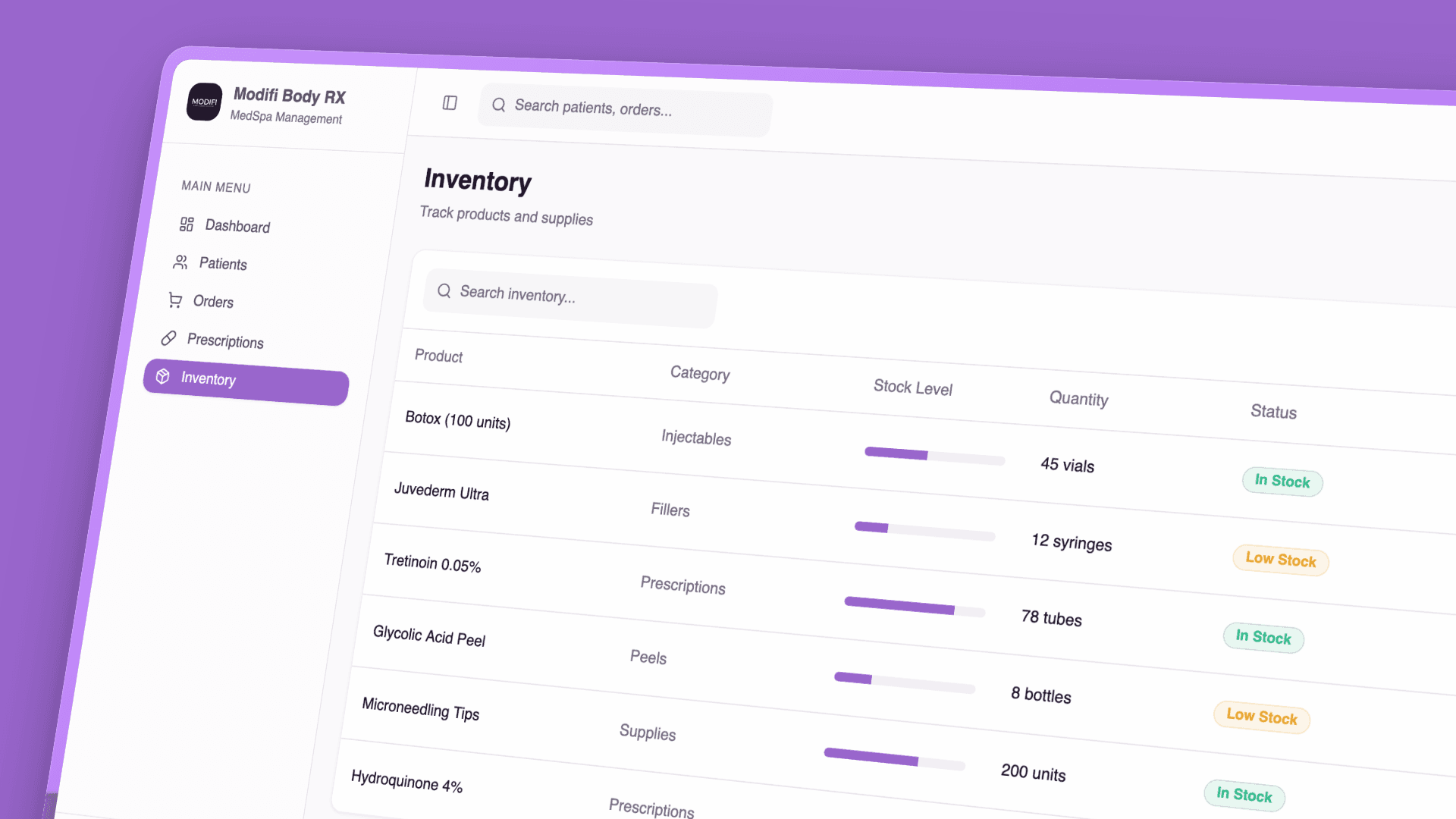Click the Juvederm Ultra Low Stock badge

click(1280, 560)
